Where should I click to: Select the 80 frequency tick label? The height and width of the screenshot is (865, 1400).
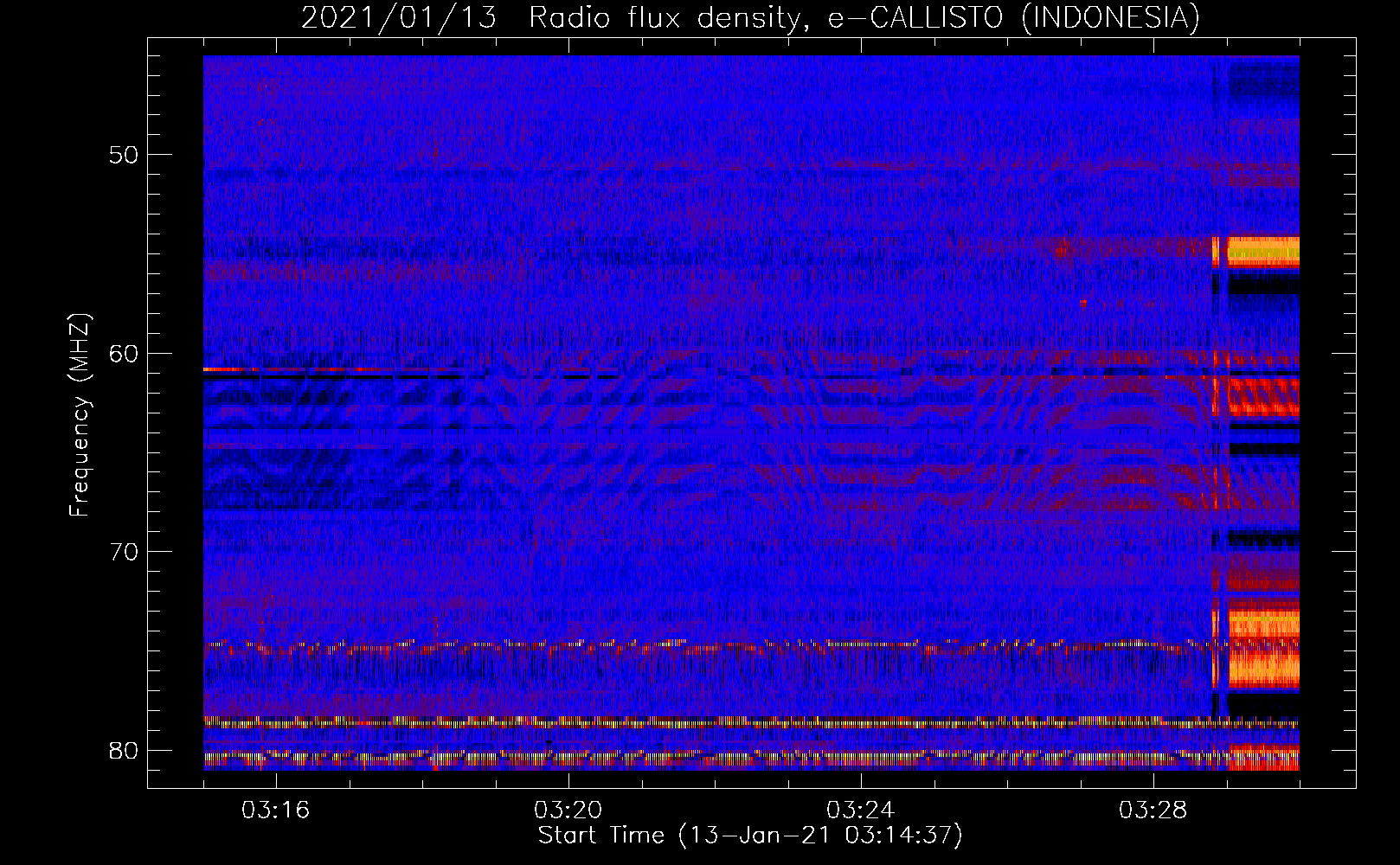(123, 750)
